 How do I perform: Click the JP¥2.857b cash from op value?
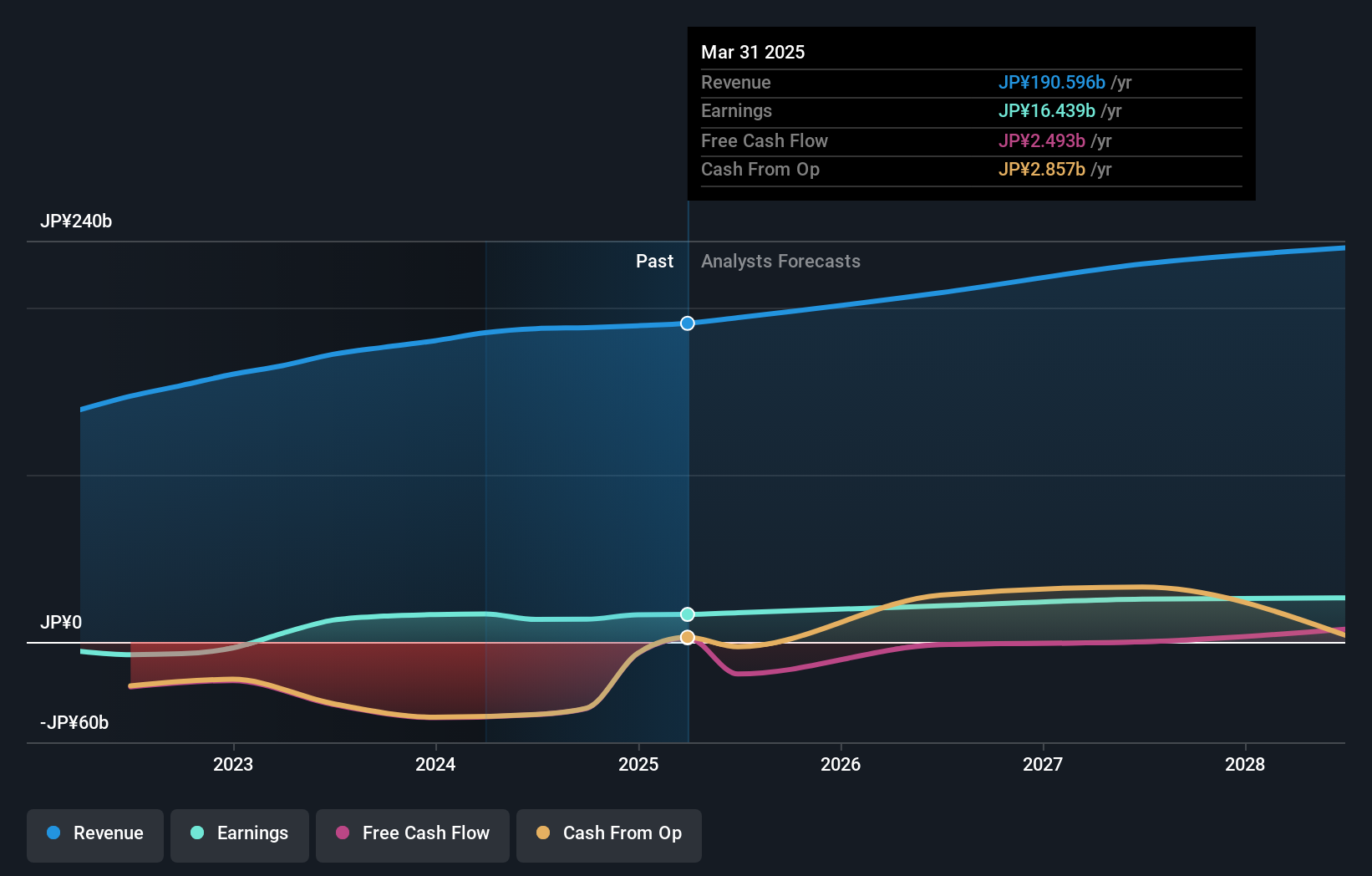click(x=1042, y=169)
